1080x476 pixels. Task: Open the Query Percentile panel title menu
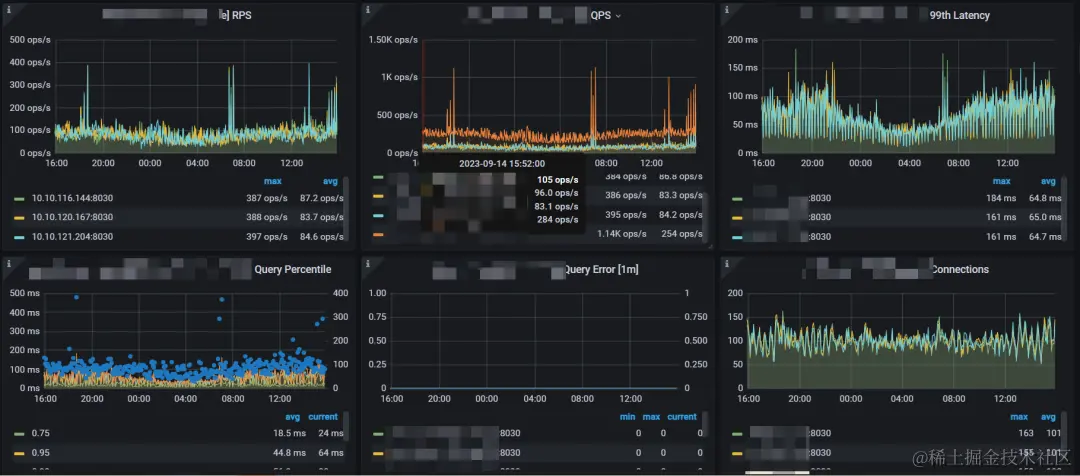coord(293,269)
